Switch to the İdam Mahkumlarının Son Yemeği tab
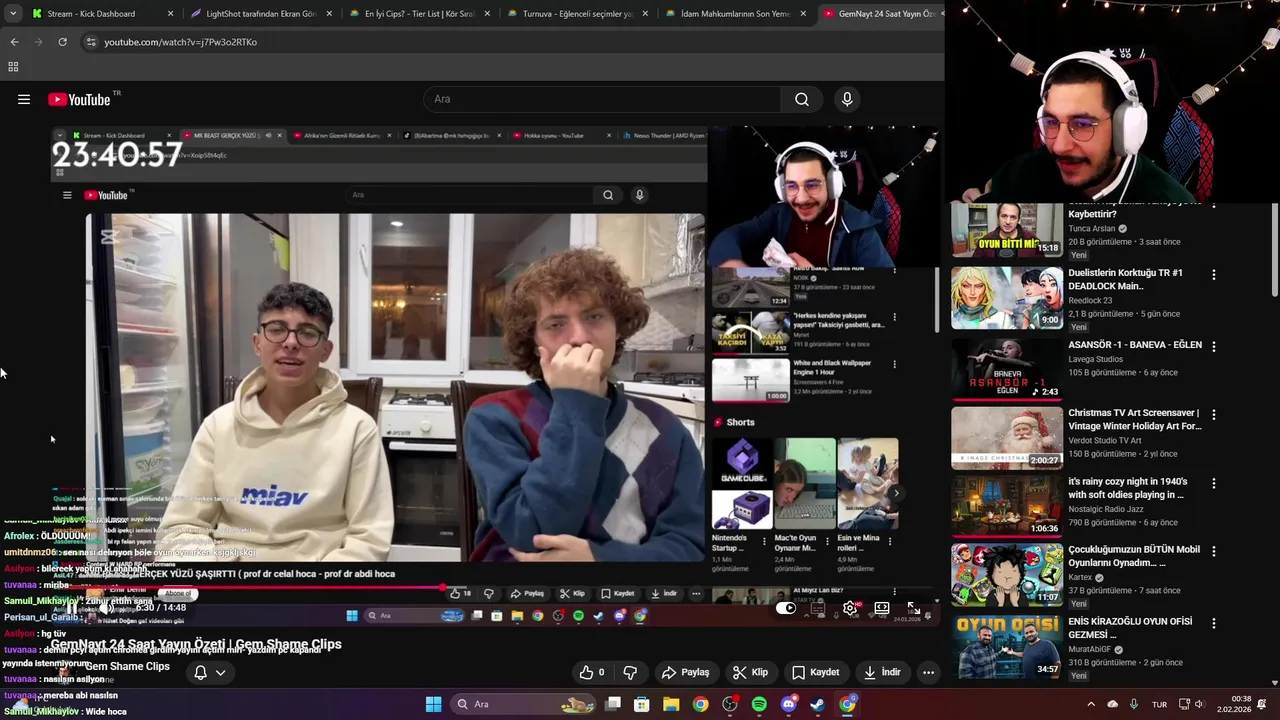 tap(734, 14)
